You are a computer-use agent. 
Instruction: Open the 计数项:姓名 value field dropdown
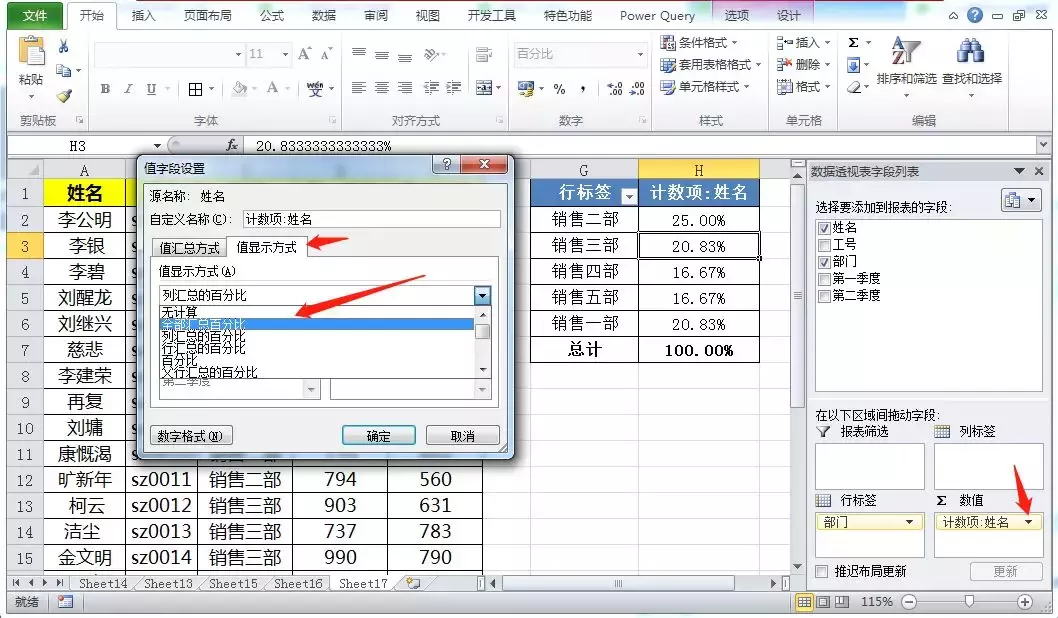point(1028,522)
